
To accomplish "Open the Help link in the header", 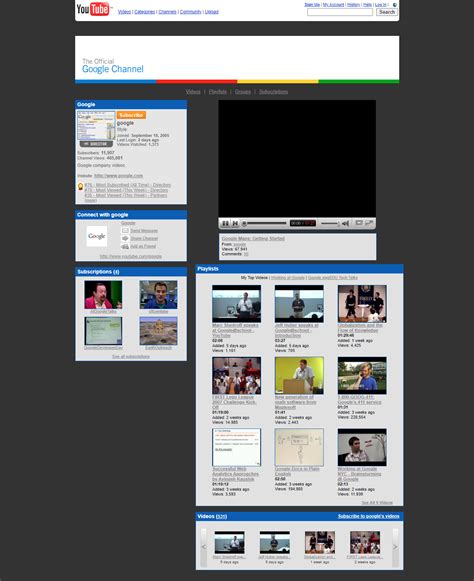I will pyautogui.click(x=367, y=5).
